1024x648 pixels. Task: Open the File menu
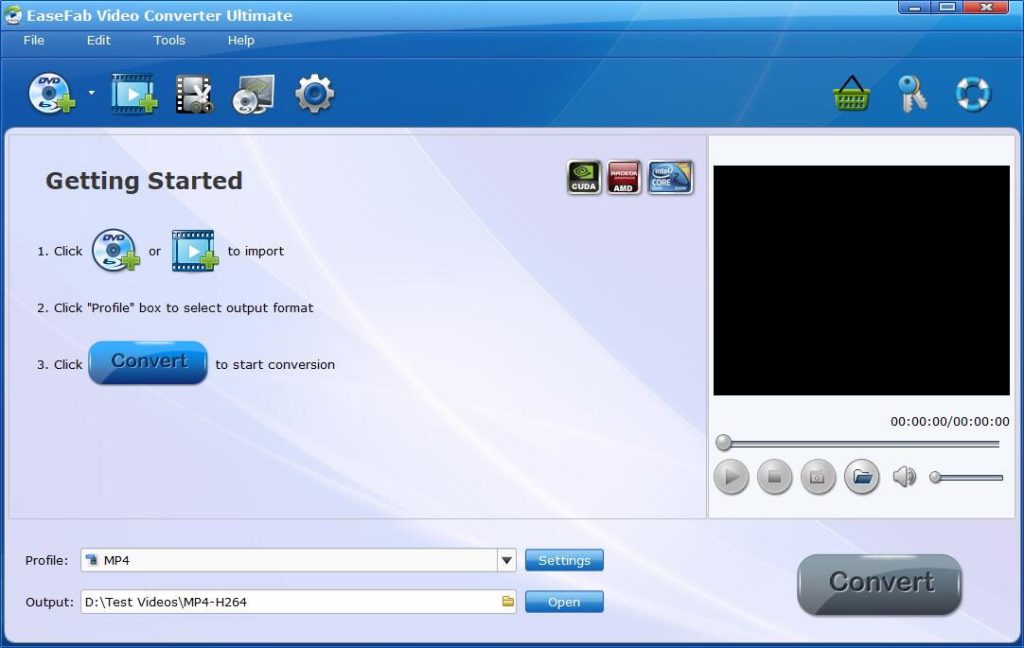tap(34, 40)
